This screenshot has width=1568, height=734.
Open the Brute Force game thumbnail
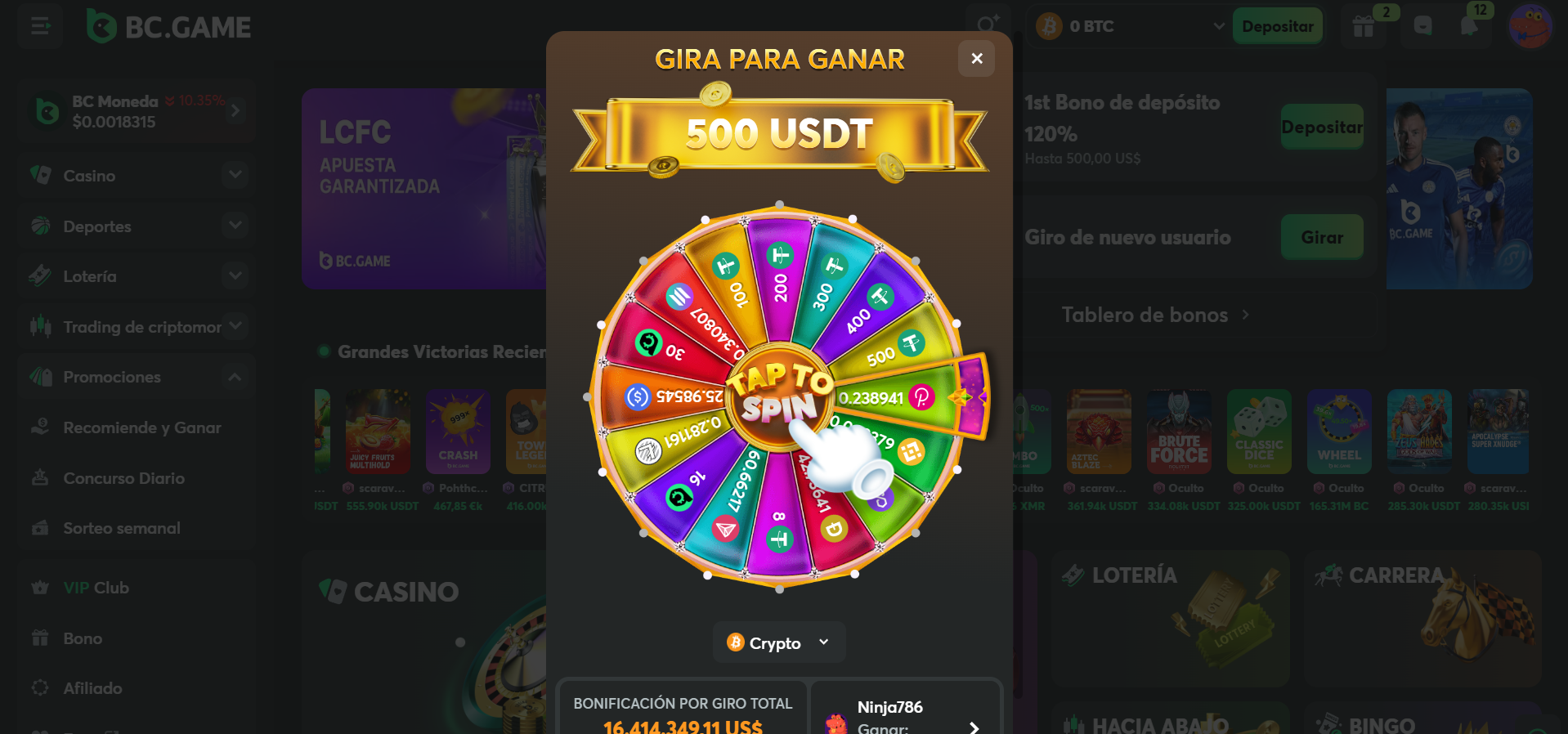[x=1179, y=432]
